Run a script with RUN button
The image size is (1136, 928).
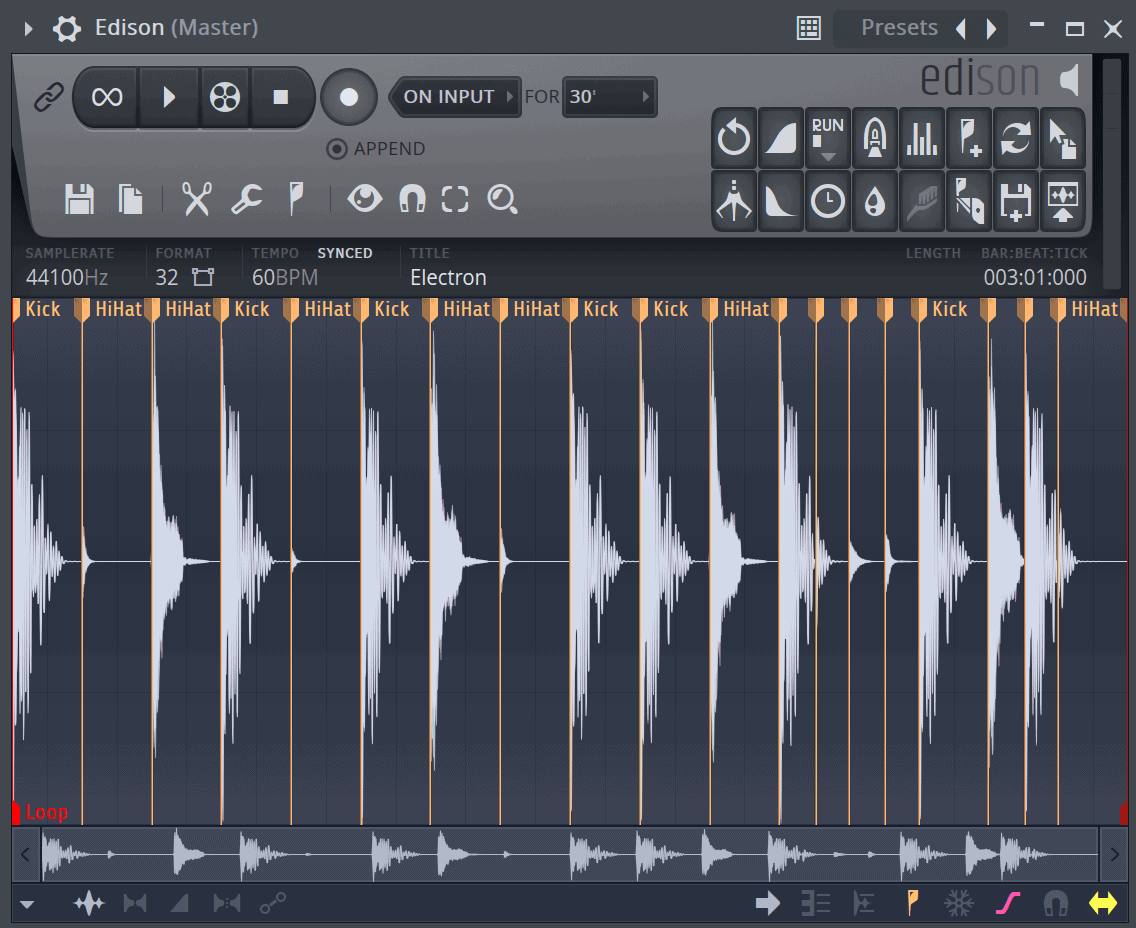827,138
